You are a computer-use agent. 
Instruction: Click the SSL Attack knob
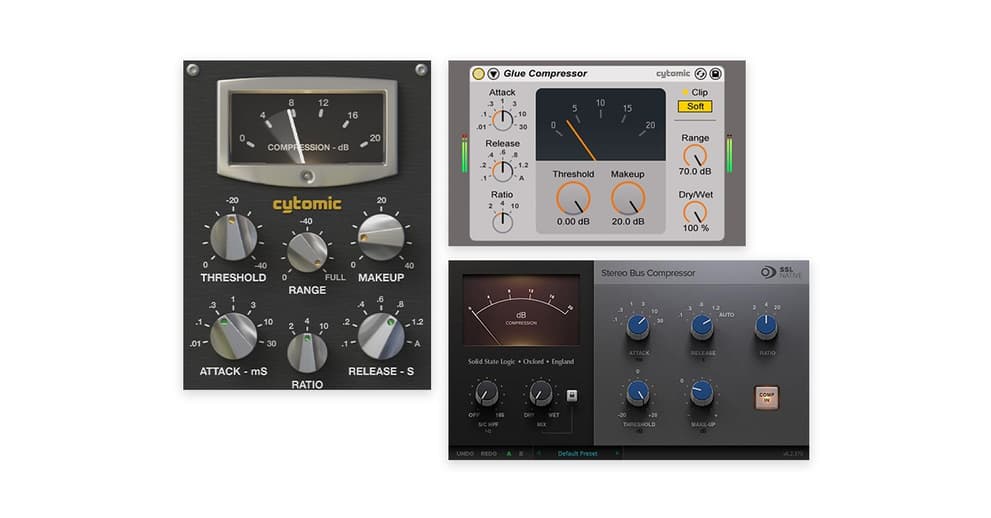click(638, 327)
